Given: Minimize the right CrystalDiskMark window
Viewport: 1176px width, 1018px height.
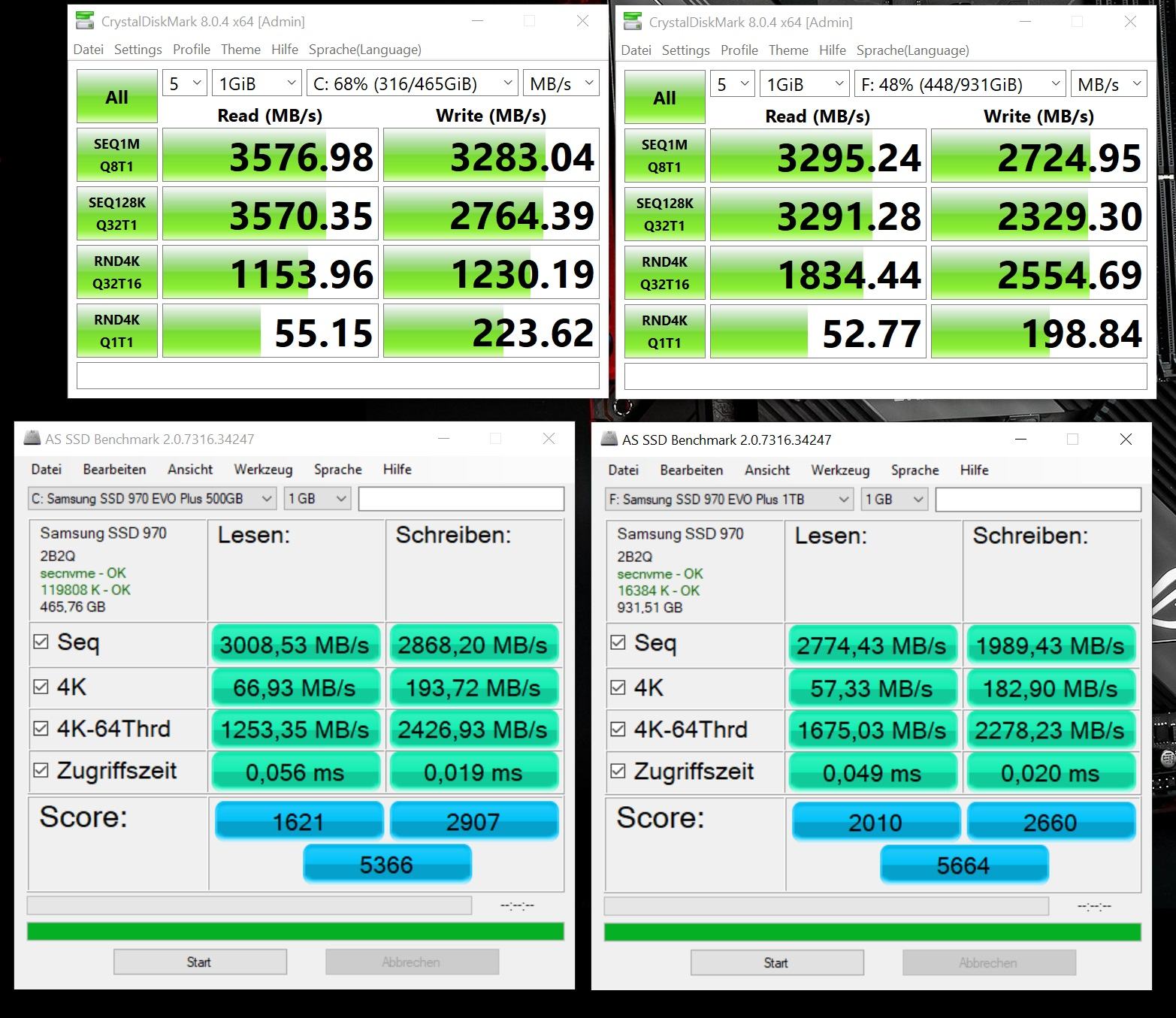Looking at the screenshot, I should tap(1025, 22).
